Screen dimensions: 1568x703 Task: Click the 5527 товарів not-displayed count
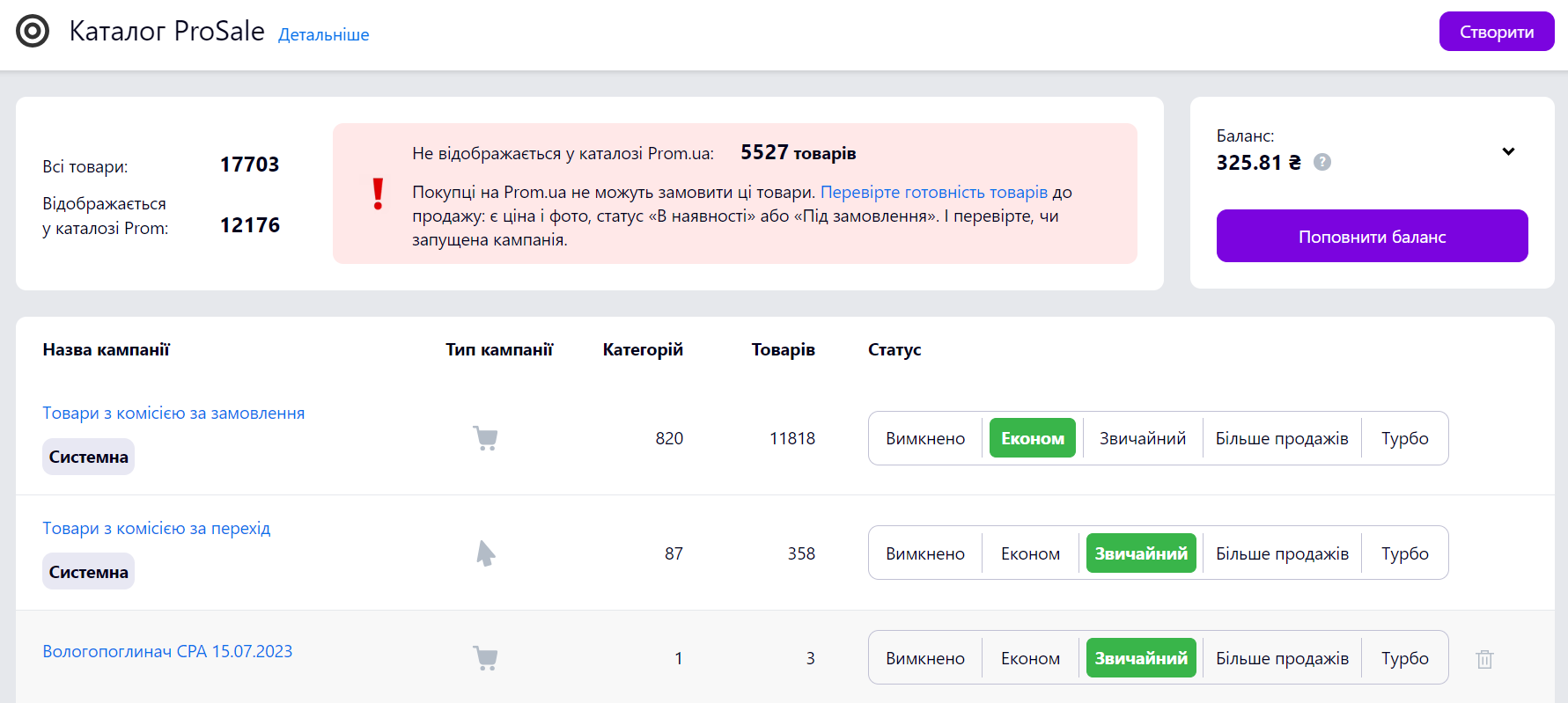point(798,153)
